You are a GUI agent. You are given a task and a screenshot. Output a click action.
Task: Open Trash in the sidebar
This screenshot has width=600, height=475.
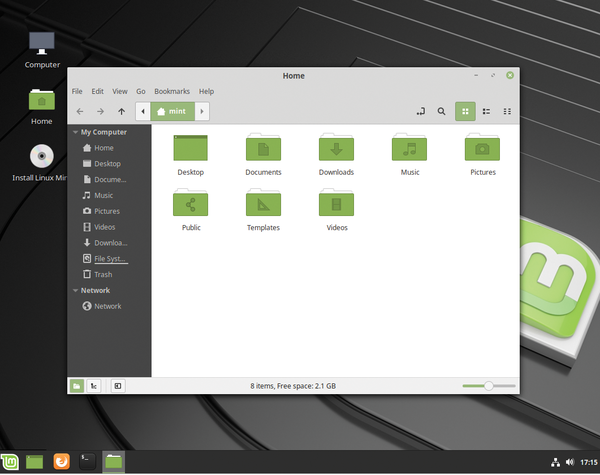pyautogui.click(x=103, y=274)
